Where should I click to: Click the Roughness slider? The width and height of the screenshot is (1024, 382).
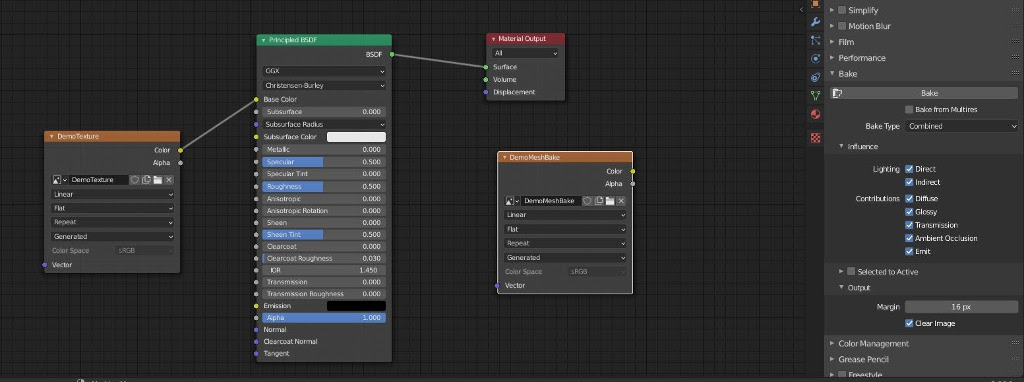coord(324,187)
